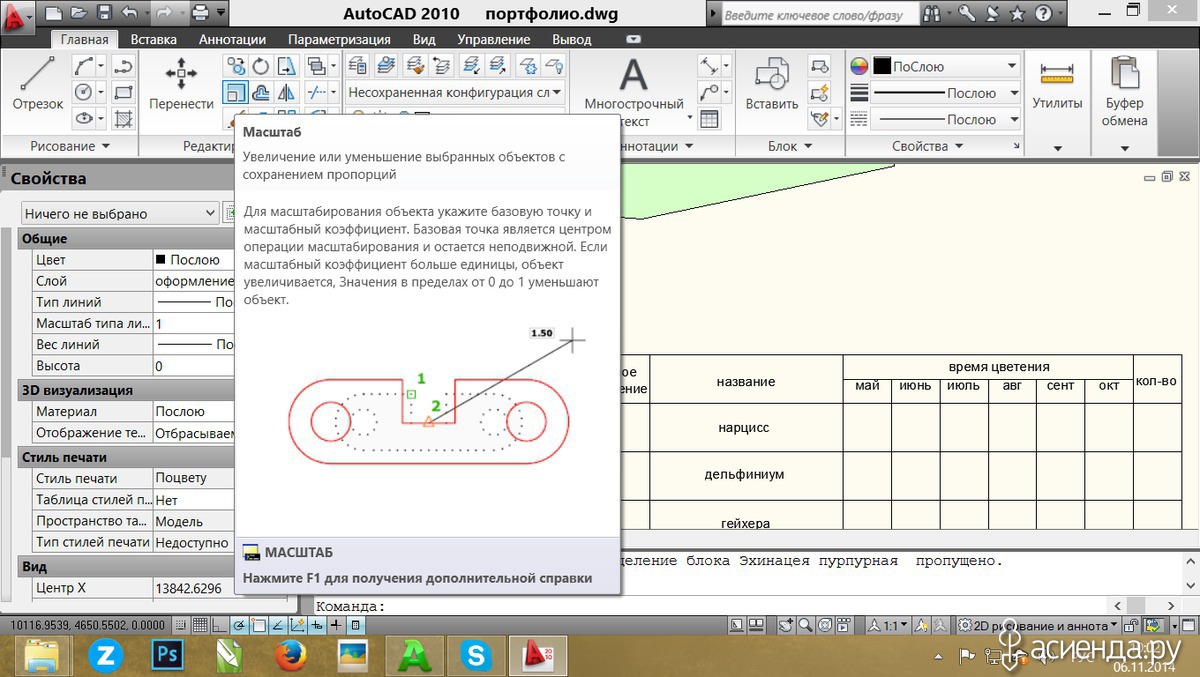This screenshot has width=1200, height=677.
Task: Open Skype from the taskbar
Action: pos(476,655)
